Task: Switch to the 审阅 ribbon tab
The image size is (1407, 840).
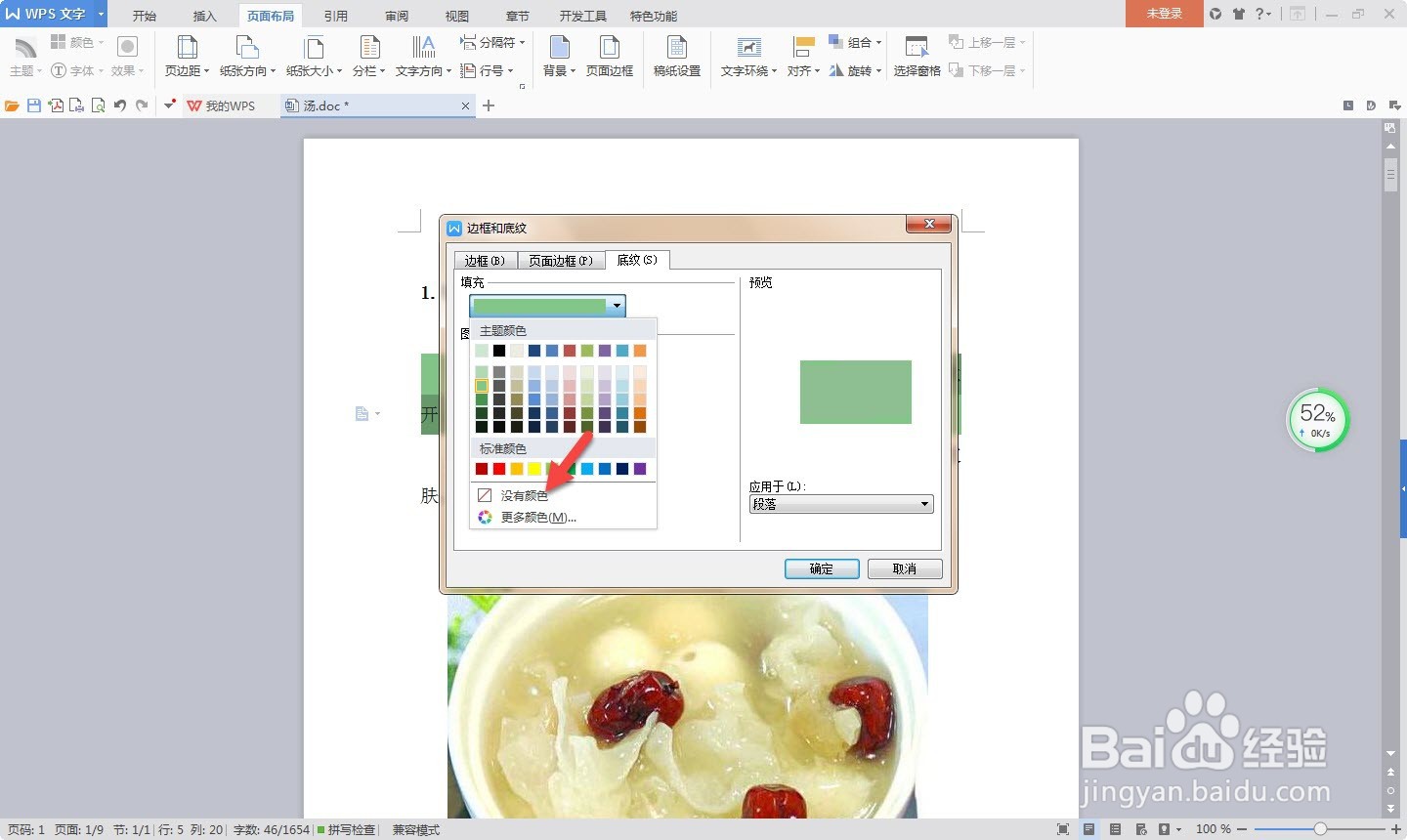Action: click(397, 16)
